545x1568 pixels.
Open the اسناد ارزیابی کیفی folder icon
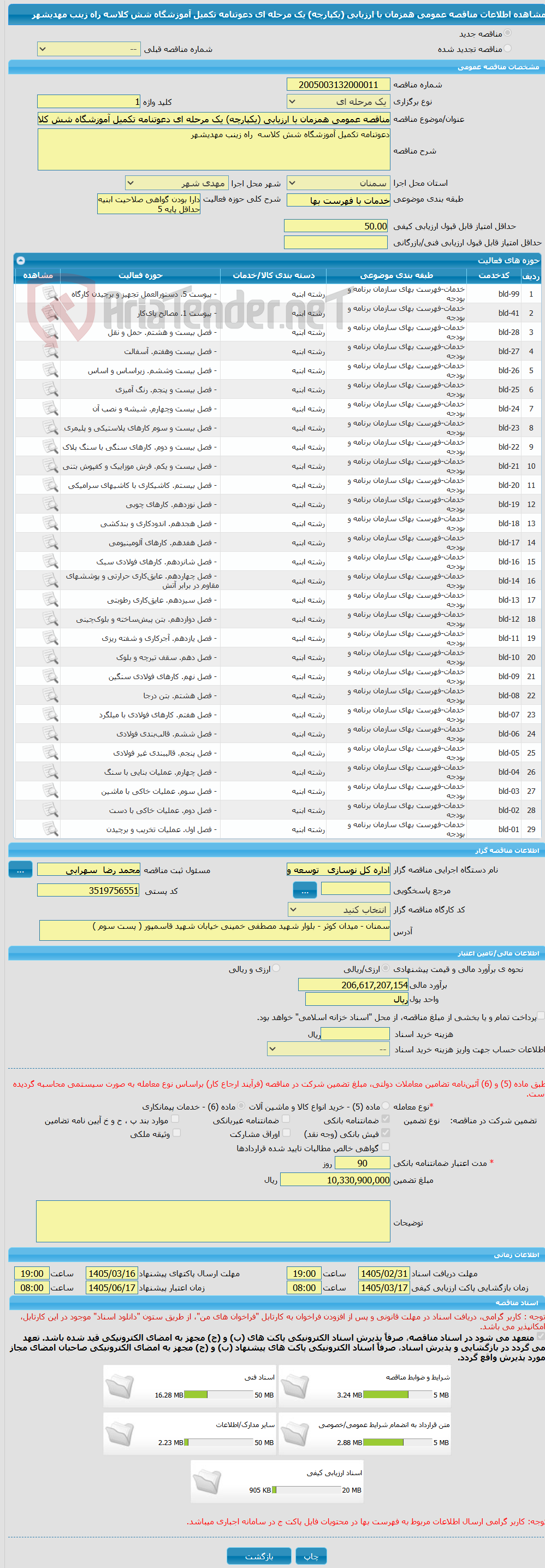pyautogui.click(x=207, y=1482)
